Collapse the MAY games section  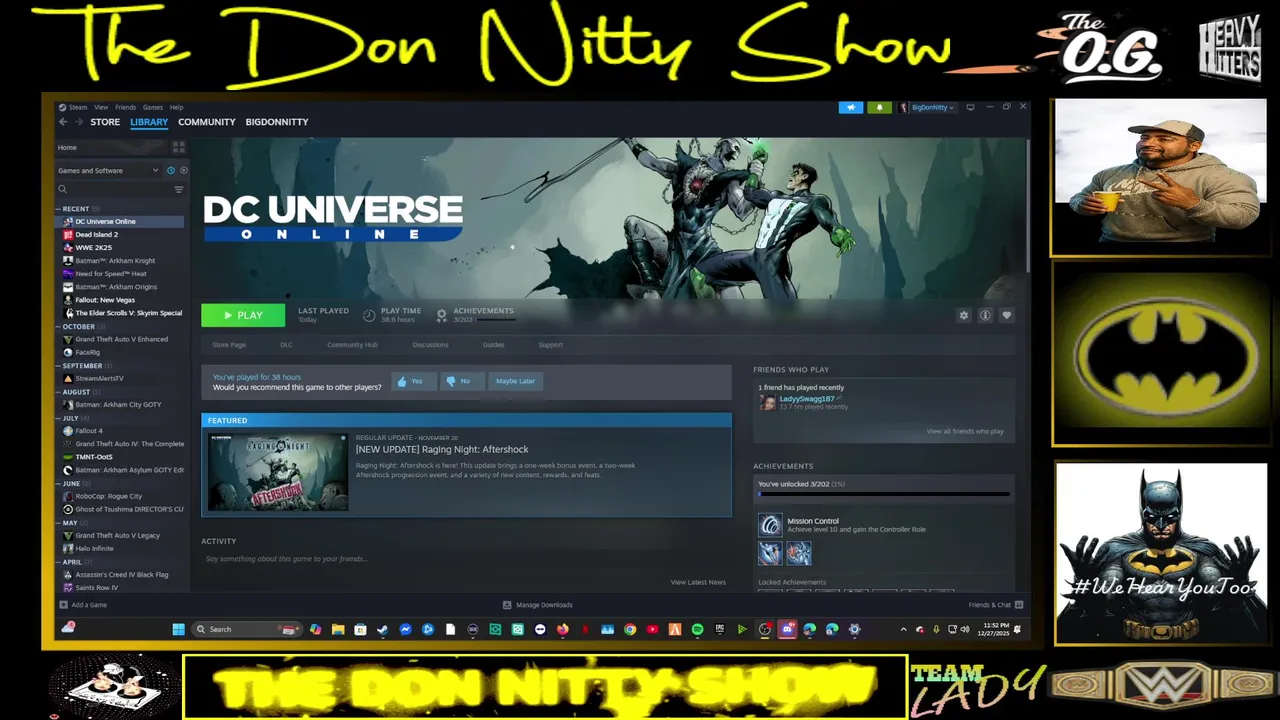[58, 522]
